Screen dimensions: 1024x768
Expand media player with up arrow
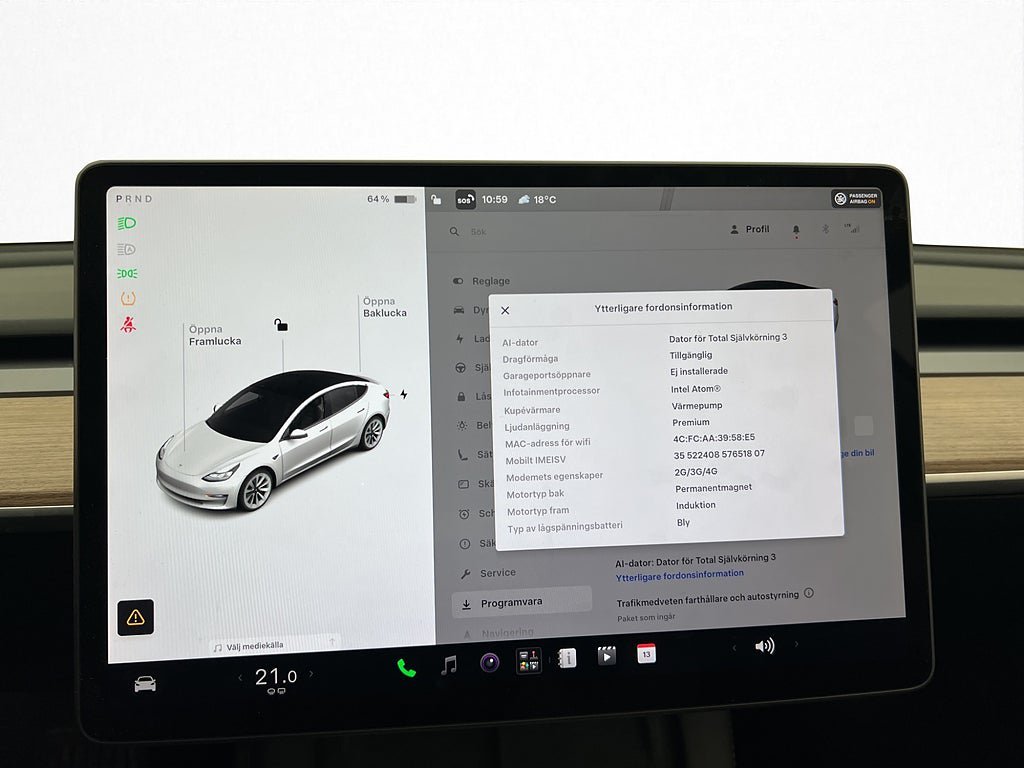click(332, 642)
